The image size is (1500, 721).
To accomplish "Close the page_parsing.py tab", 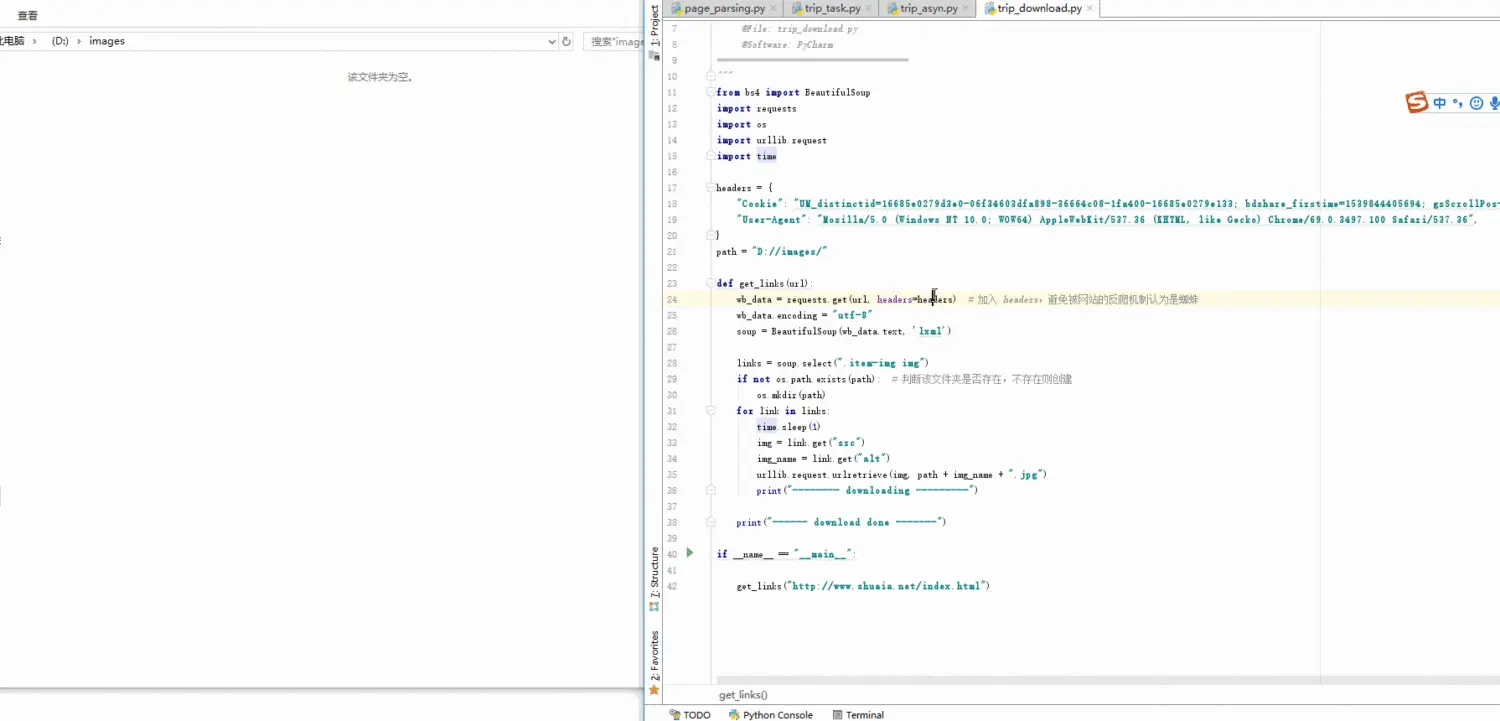I will [774, 8].
